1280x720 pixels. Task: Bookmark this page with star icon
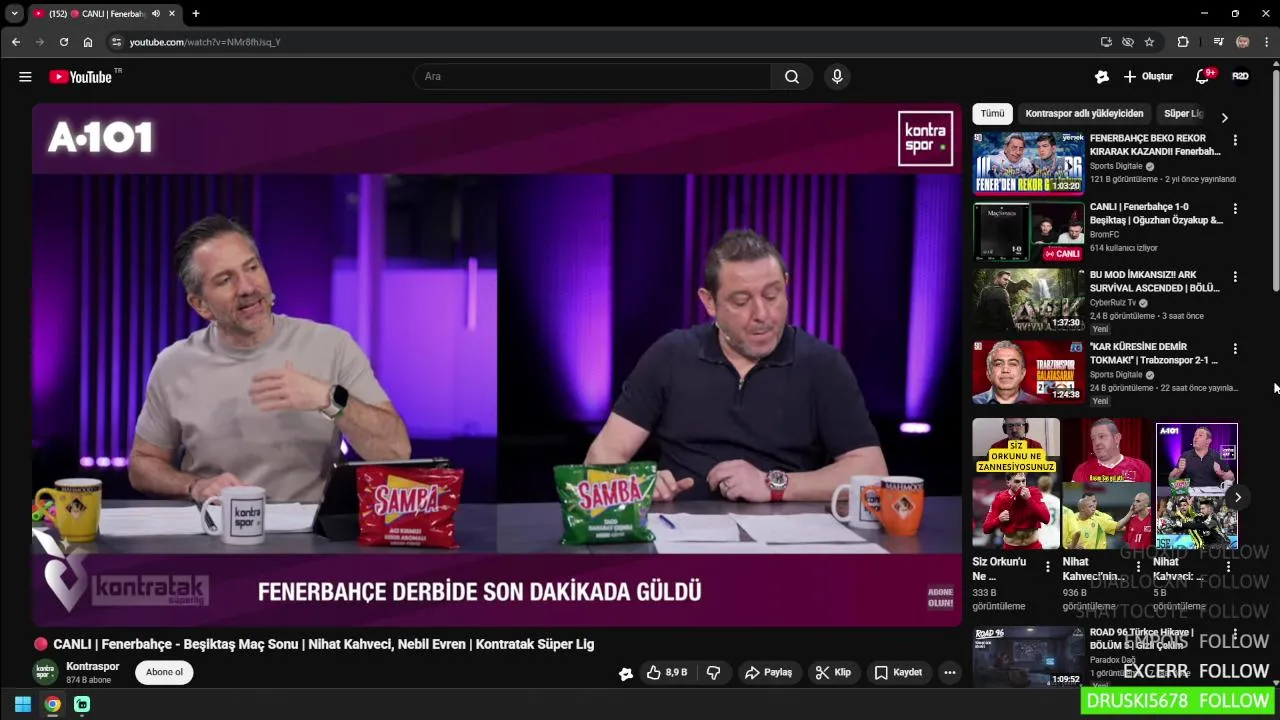point(1149,42)
